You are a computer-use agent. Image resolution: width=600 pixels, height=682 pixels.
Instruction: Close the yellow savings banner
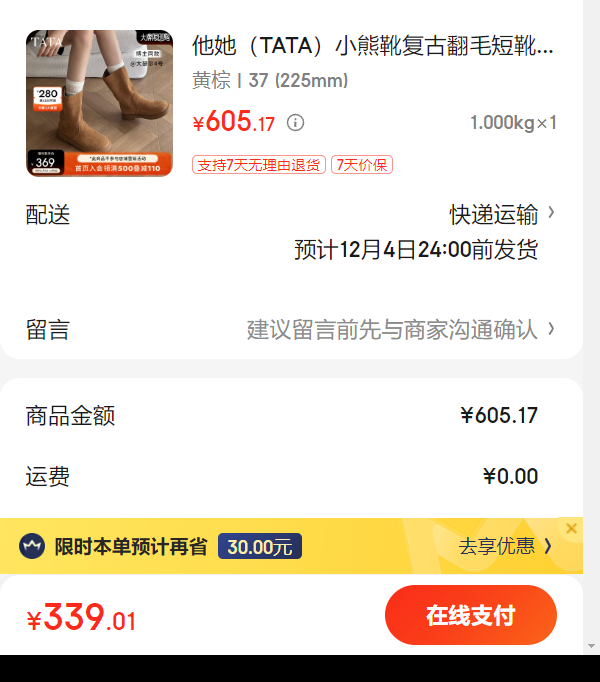tap(571, 528)
